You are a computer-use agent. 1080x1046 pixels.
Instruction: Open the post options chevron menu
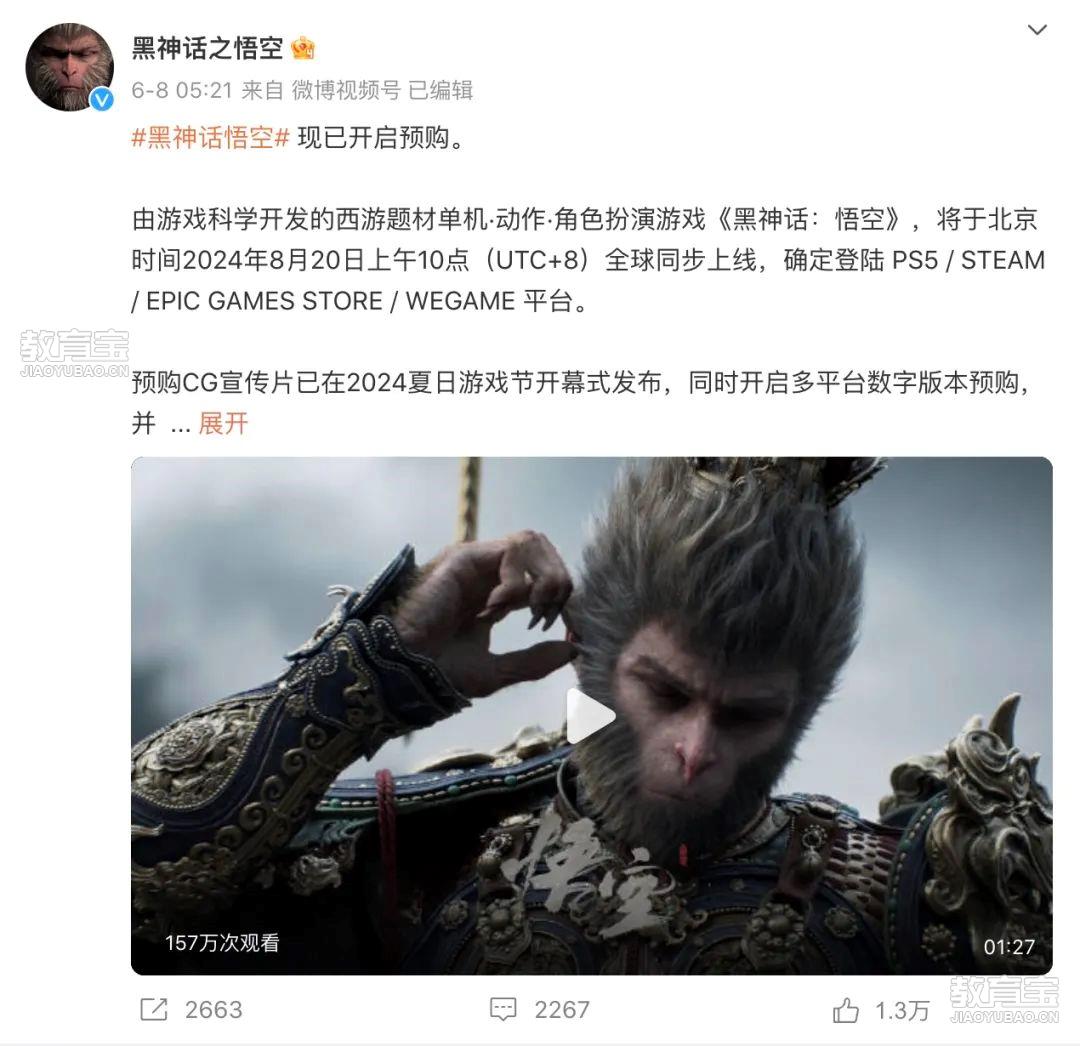(x=1037, y=30)
